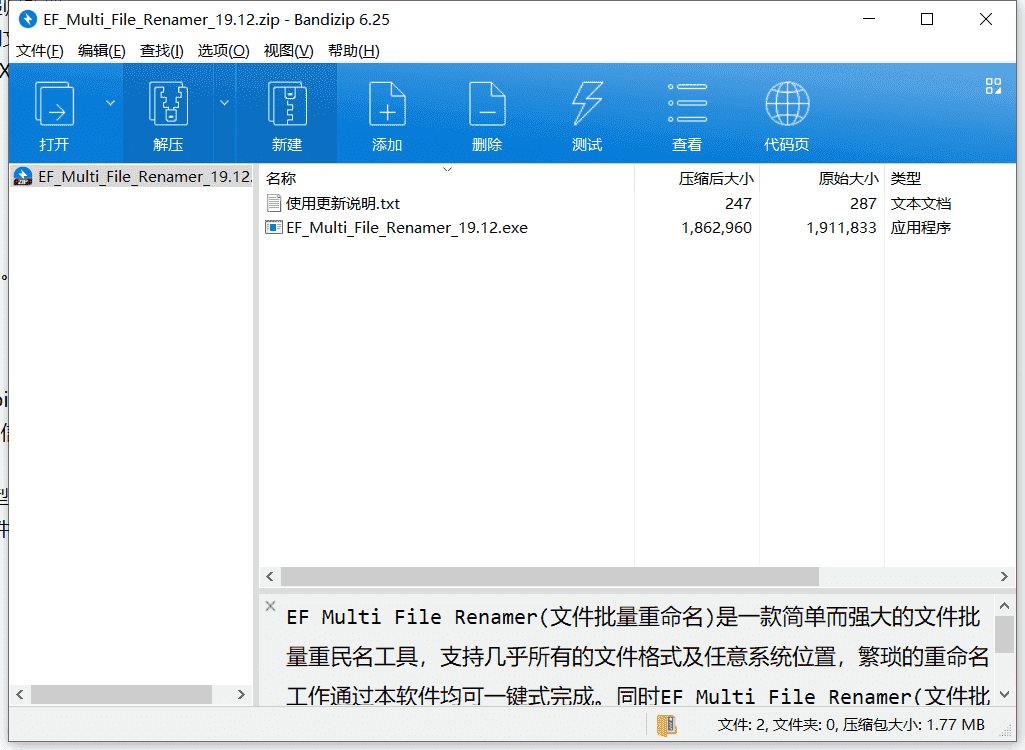The image size is (1025, 750).
Task: Click the toolbar layout grid icon
Action: click(x=993, y=86)
